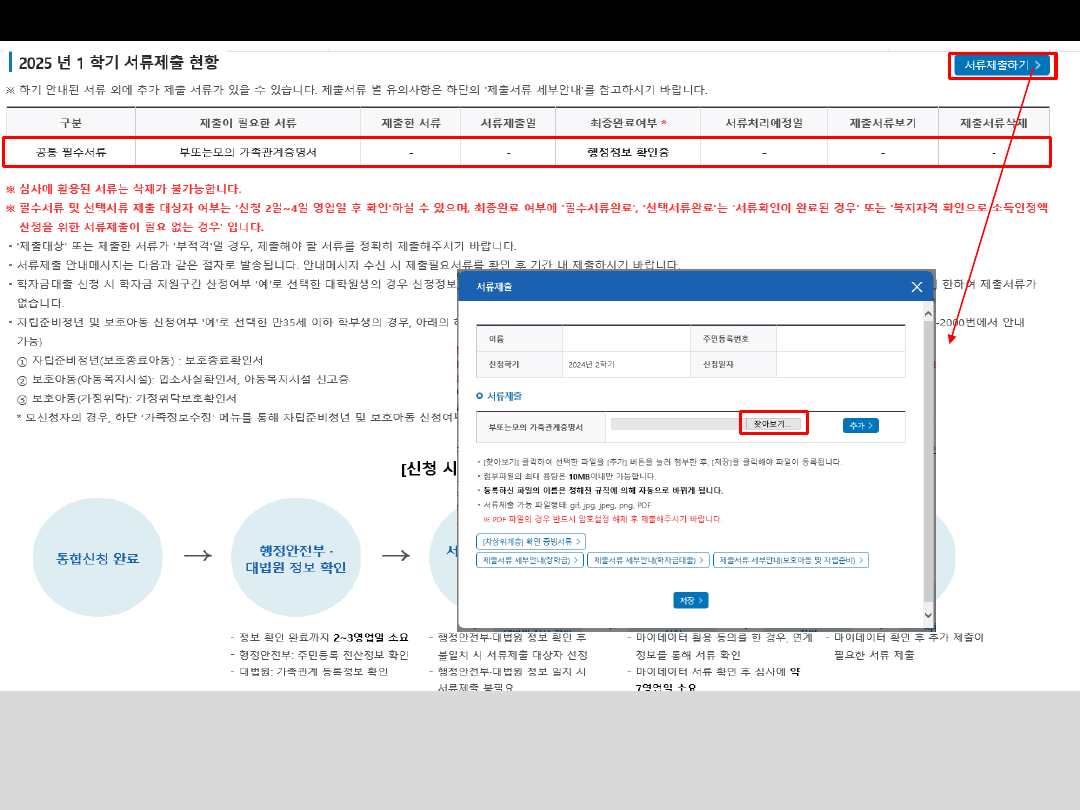
Task: Click 부또는모의 가족관계증명서 in status table
Action: coord(247,153)
